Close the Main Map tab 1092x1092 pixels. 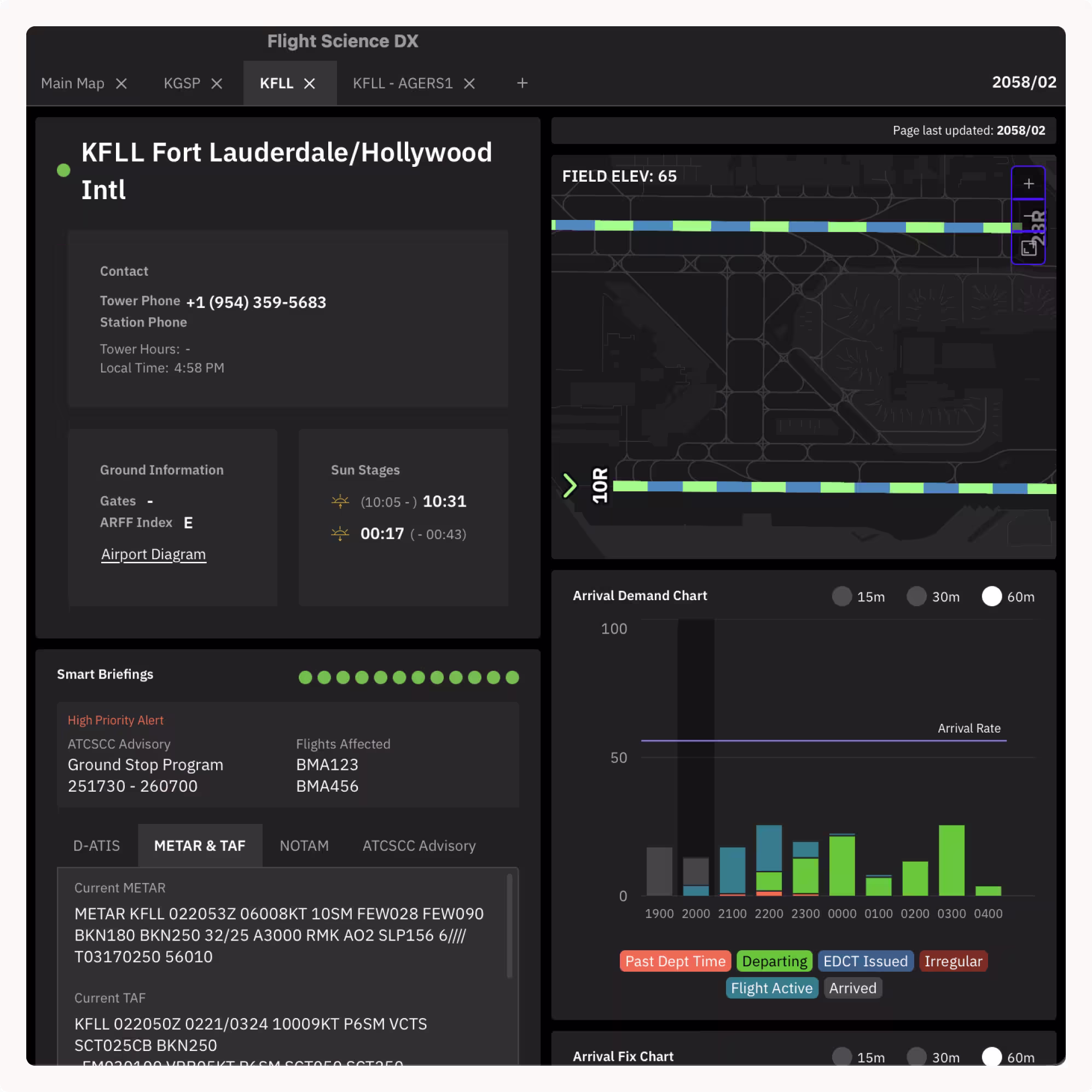(x=121, y=84)
